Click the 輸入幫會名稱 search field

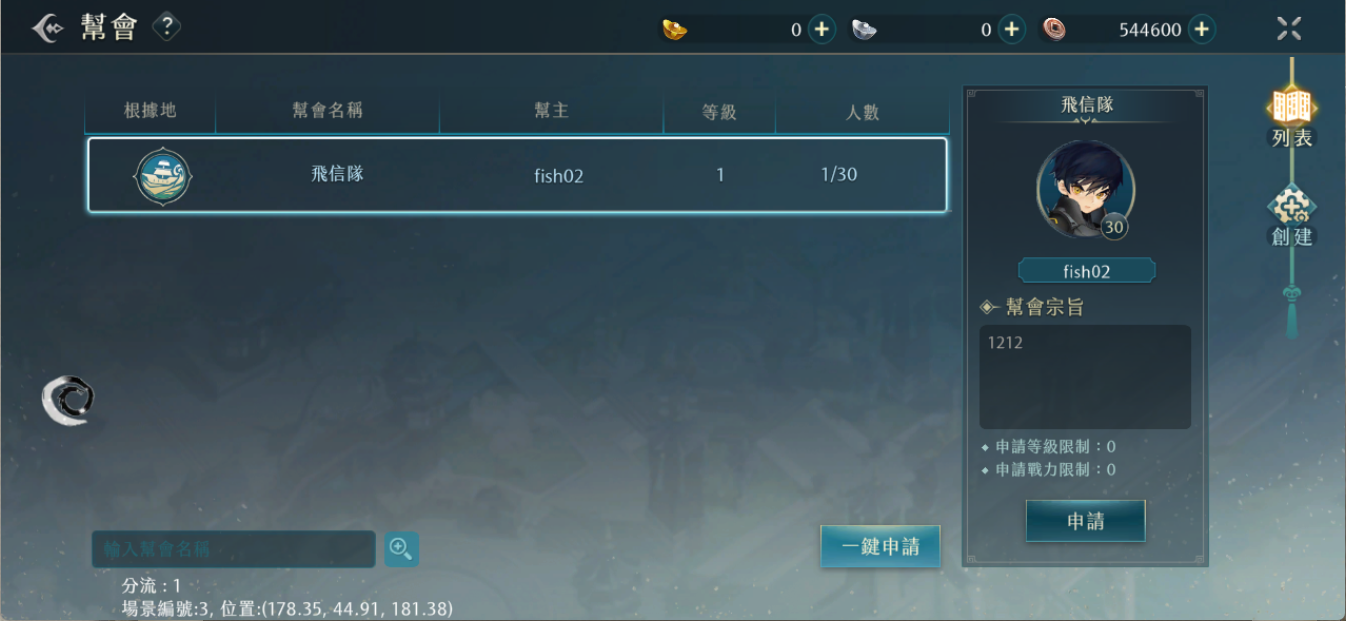tap(234, 549)
